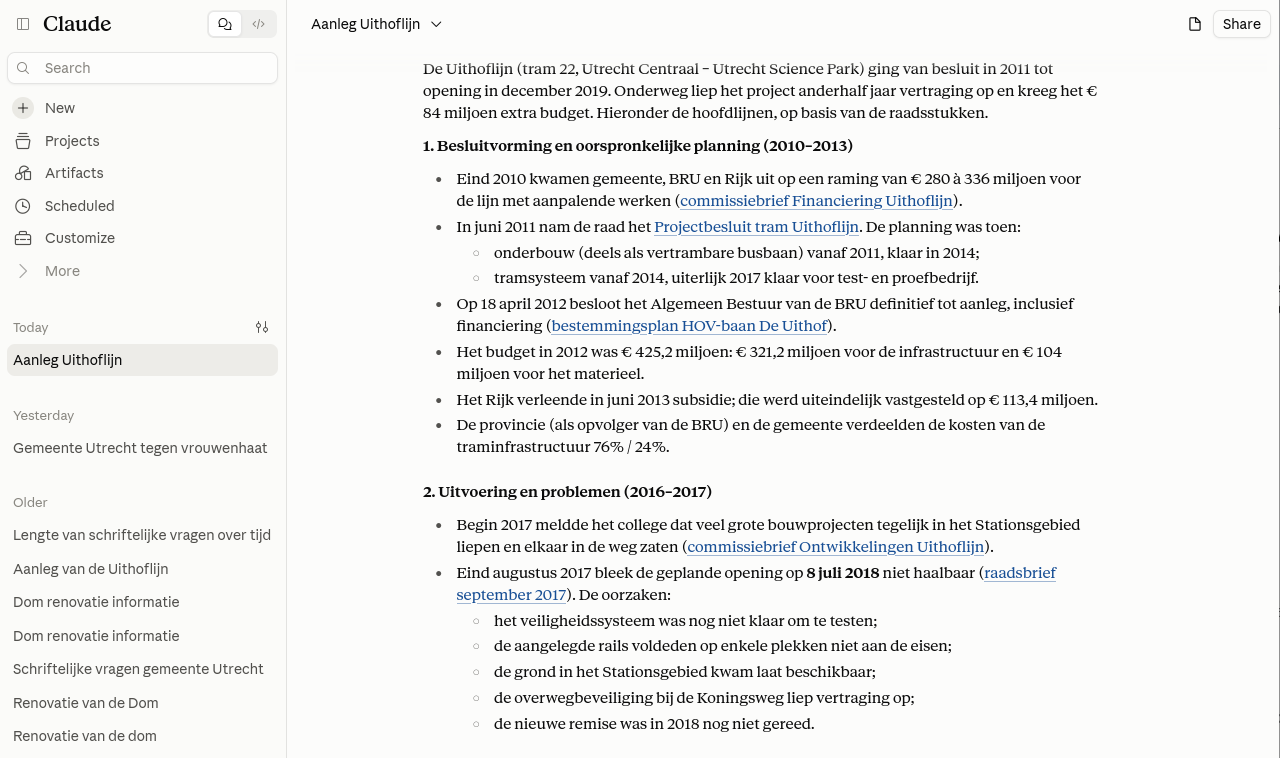Open bestemmingsplan HOV-baan De Uithof link
This screenshot has height=758, width=1280.
point(689,326)
